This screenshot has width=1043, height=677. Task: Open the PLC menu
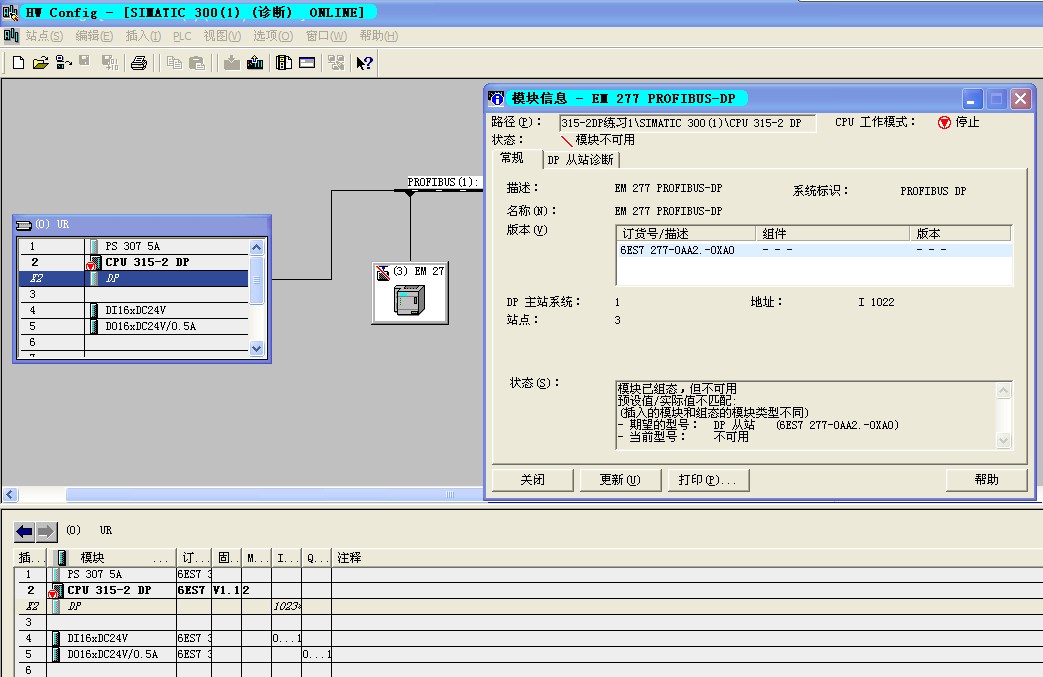coord(182,36)
